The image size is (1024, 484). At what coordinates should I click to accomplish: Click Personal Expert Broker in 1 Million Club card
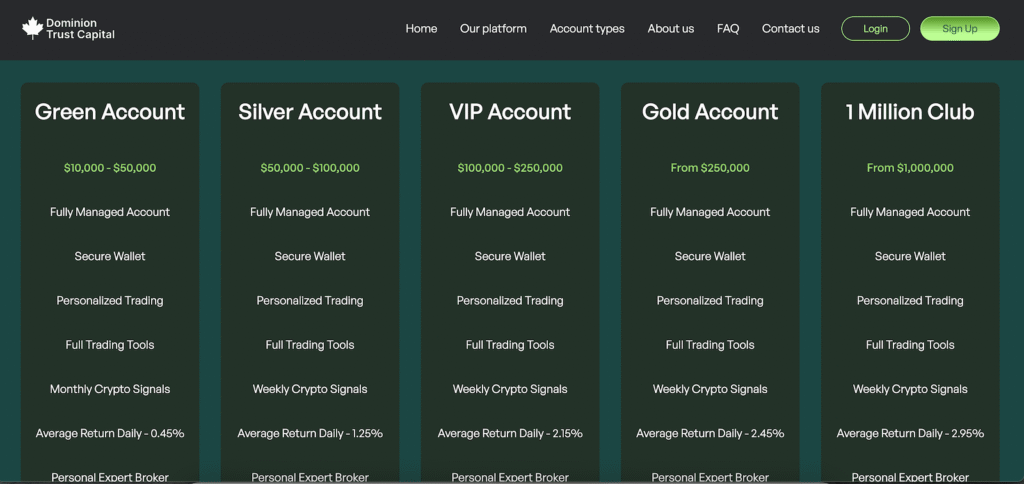point(910,477)
